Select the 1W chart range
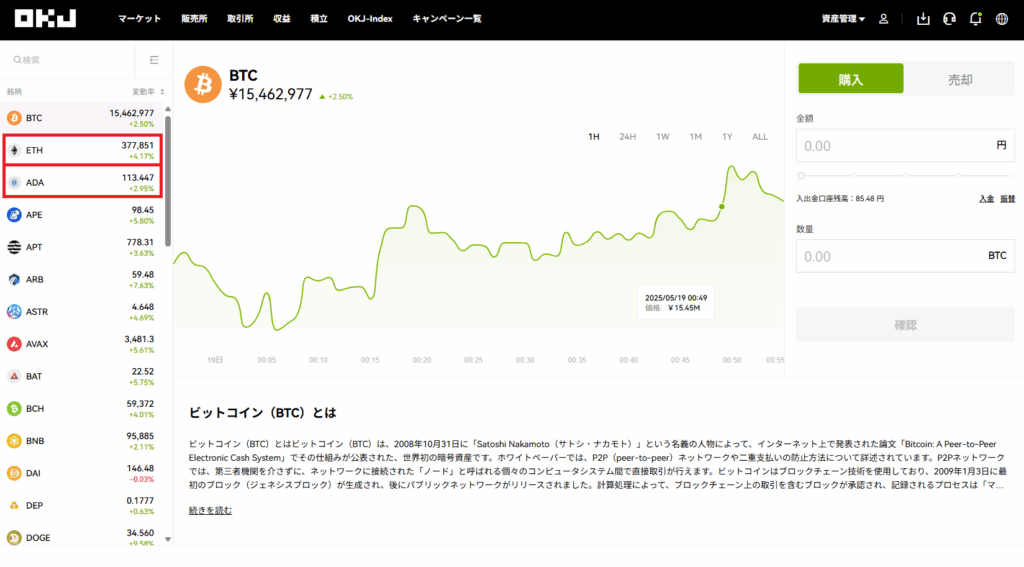Viewport: 1024px width, 567px height. coord(663,137)
